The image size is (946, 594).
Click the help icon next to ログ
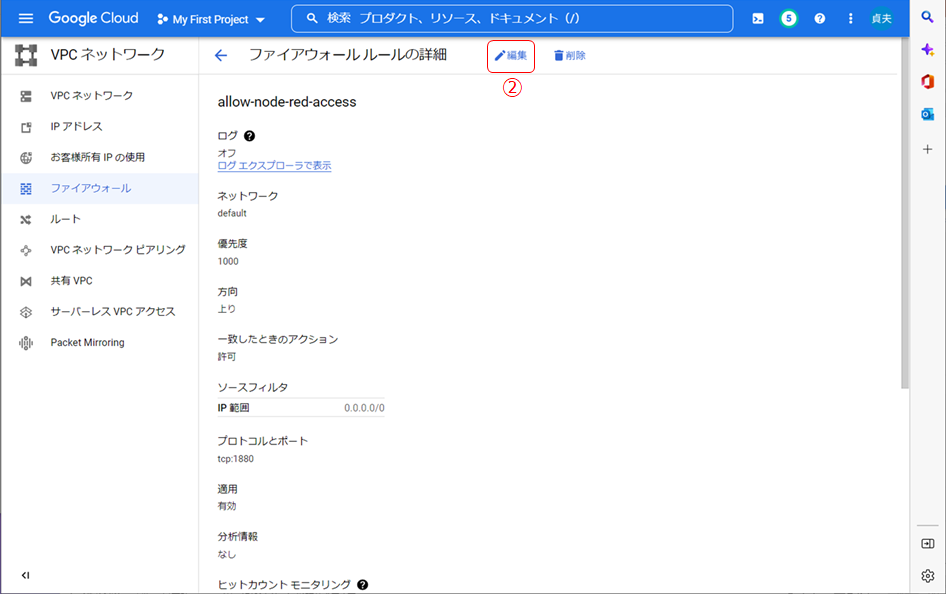249,136
